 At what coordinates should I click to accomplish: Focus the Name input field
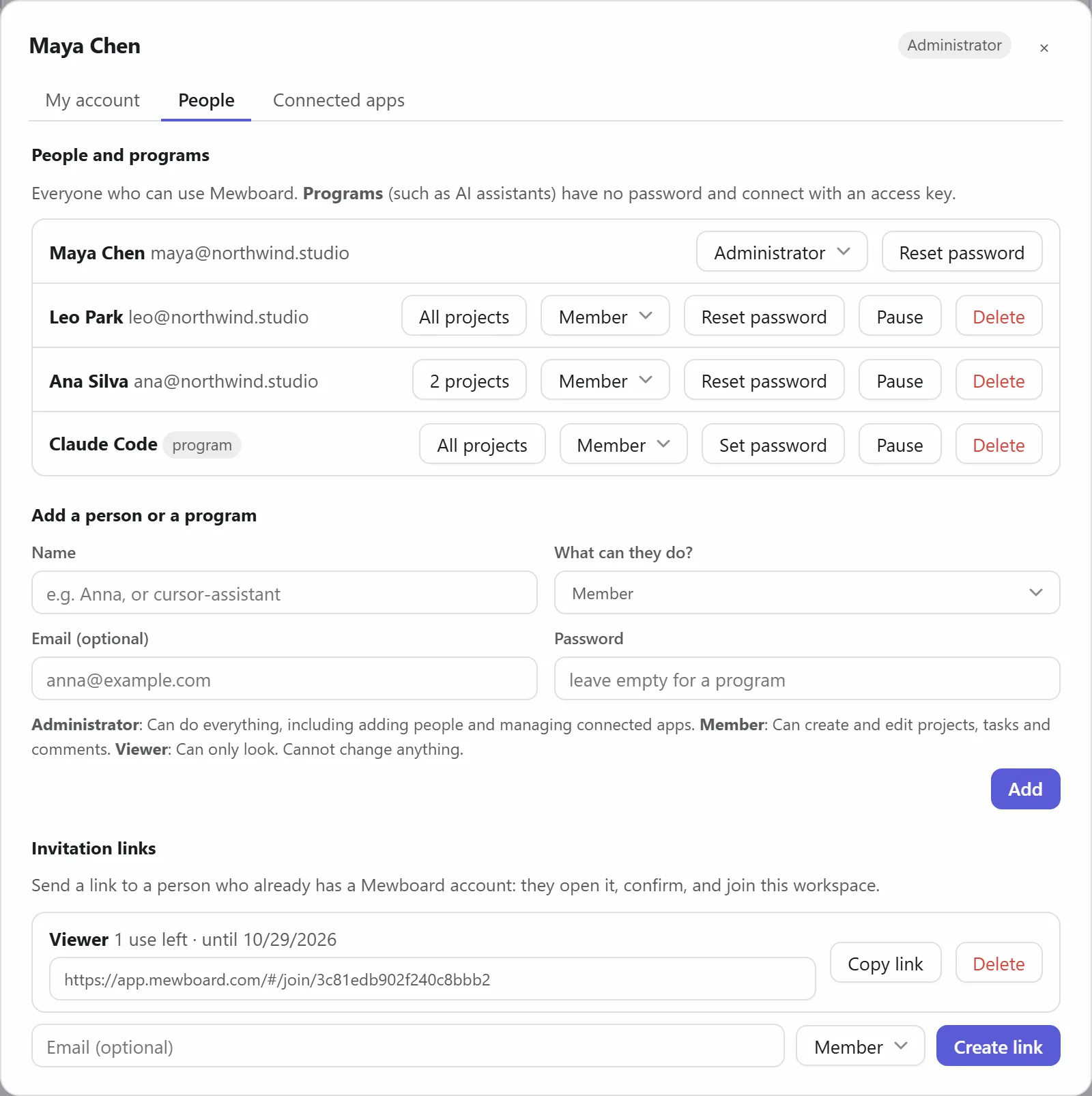tap(284, 593)
